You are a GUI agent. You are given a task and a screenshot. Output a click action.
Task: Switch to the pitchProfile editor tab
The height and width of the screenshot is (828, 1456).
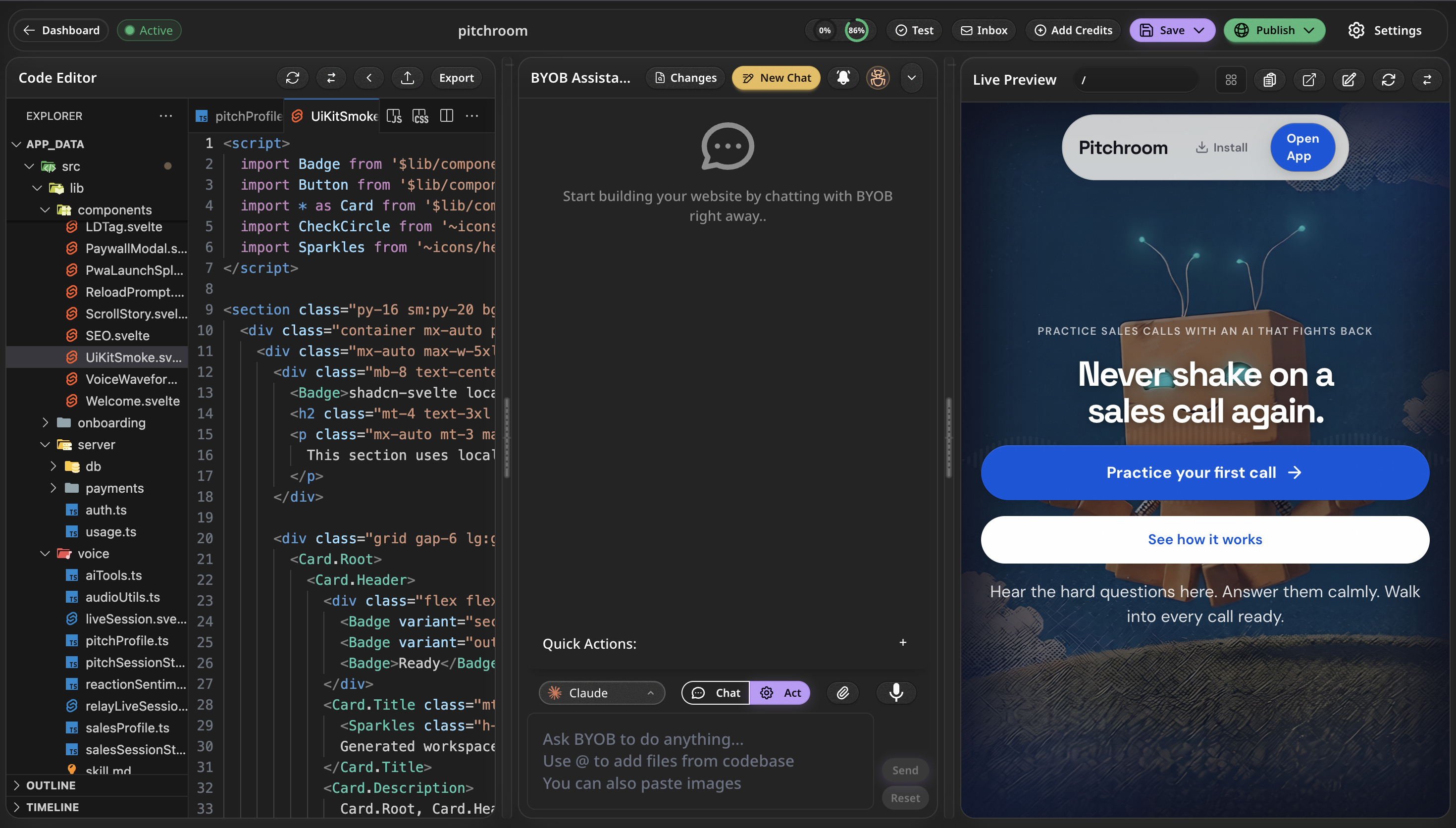[x=238, y=116]
